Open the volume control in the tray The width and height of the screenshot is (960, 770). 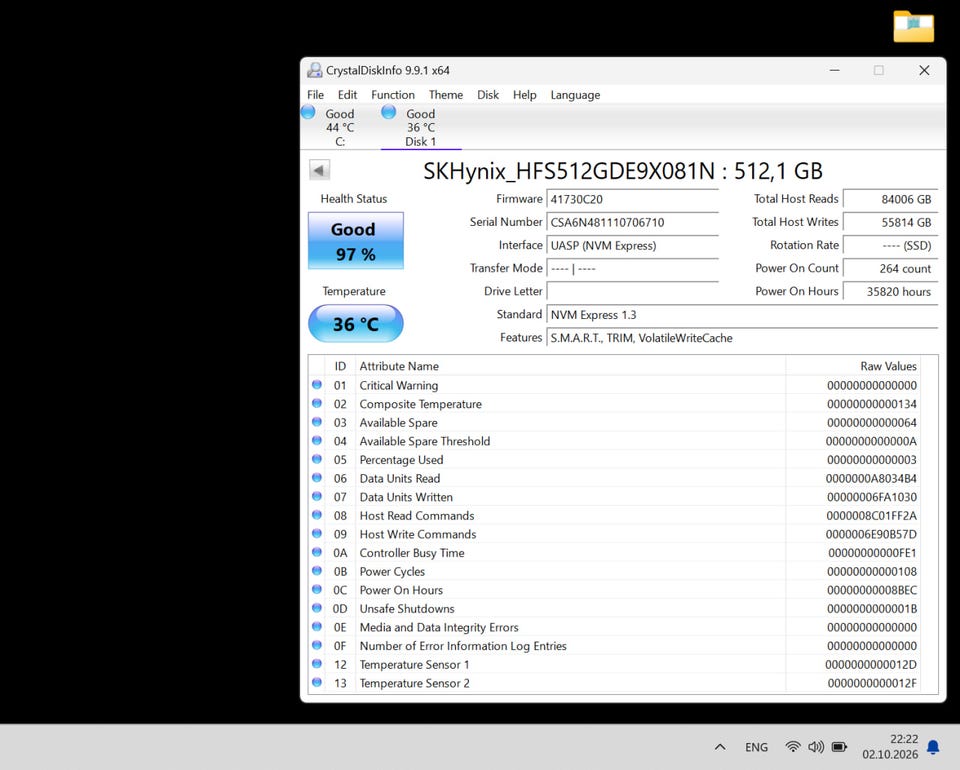coord(816,747)
